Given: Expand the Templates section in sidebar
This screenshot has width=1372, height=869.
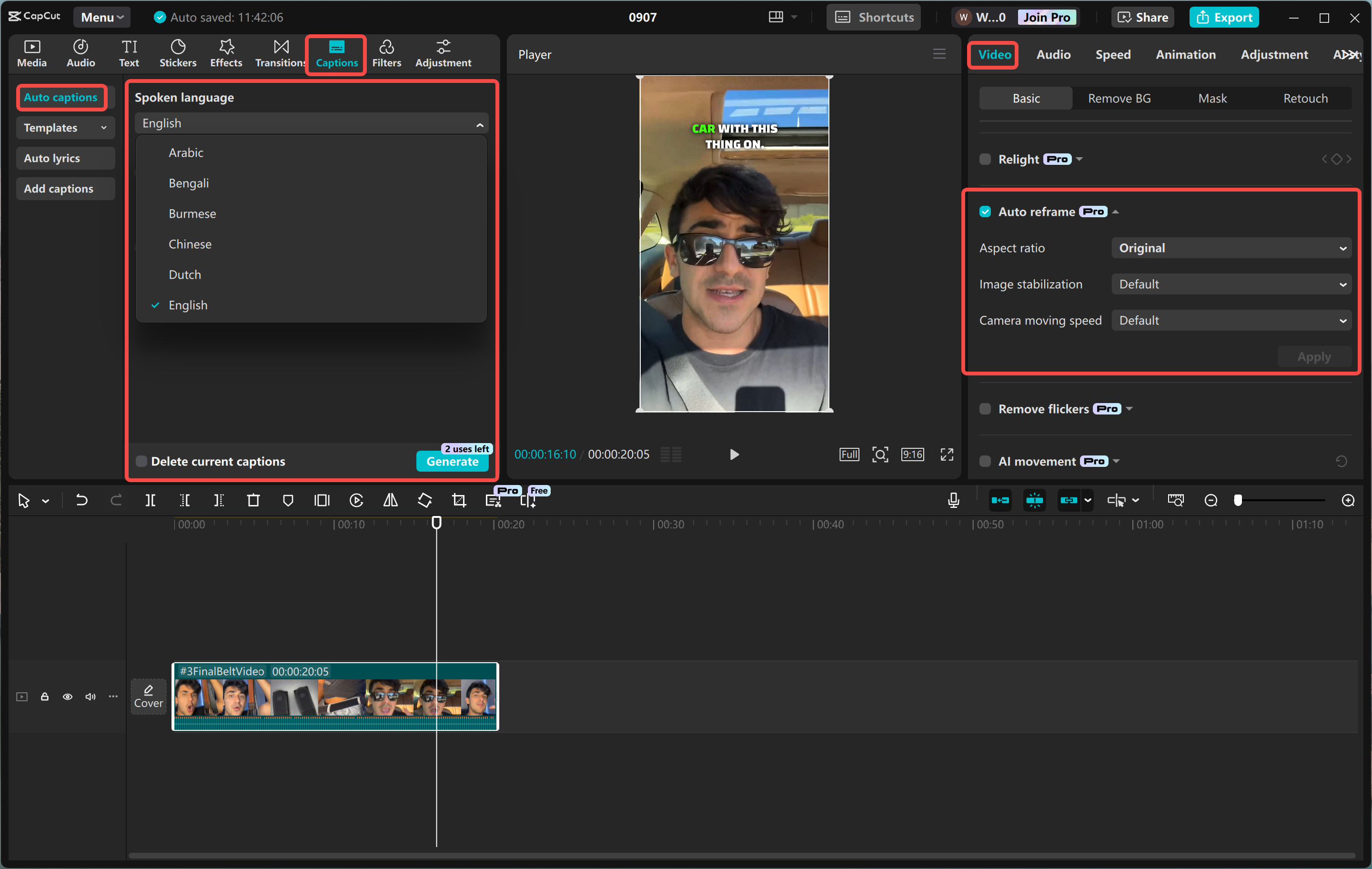Looking at the screenshot, I should 65,128.
